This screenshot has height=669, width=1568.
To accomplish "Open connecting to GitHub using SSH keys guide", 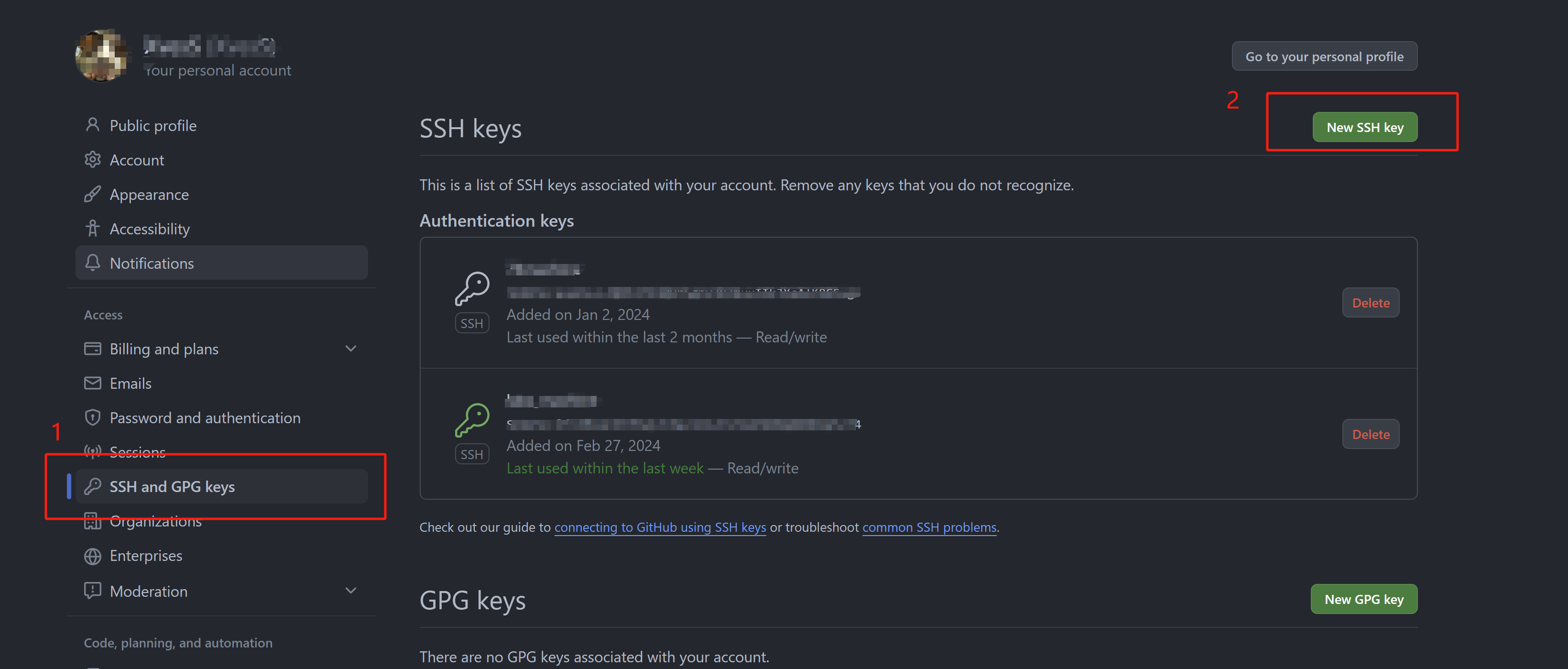I will coord(660,527).
